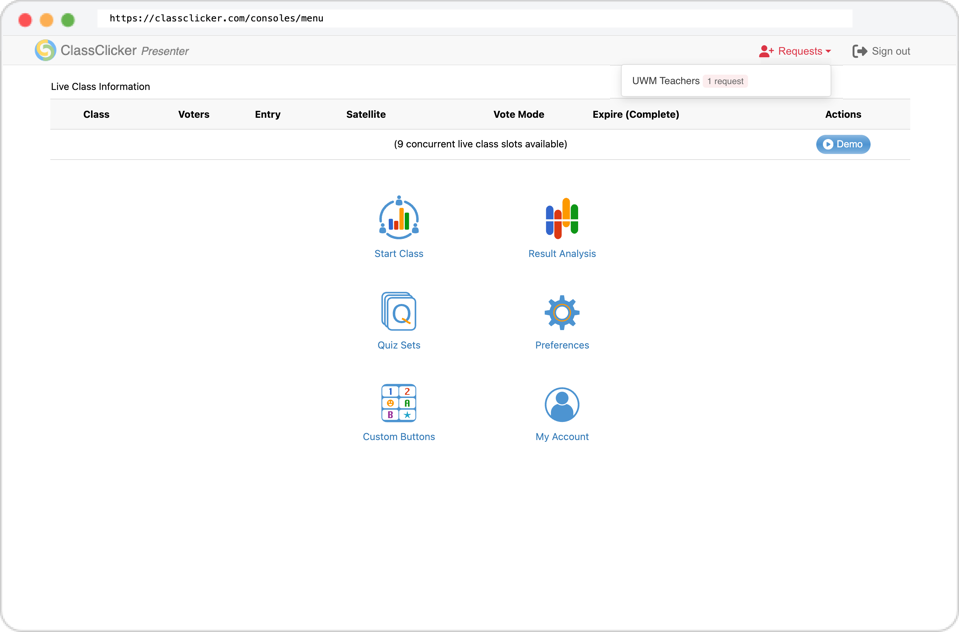Click the Voters column header
The image size is (959, 632).
click(194, 114)
